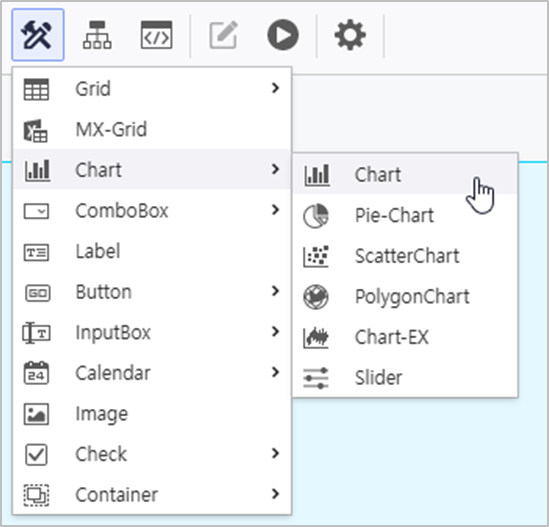Screen dimensions: 549x527
Task: Choose ScatterChart in the submenu
Action: pos(405,256)
